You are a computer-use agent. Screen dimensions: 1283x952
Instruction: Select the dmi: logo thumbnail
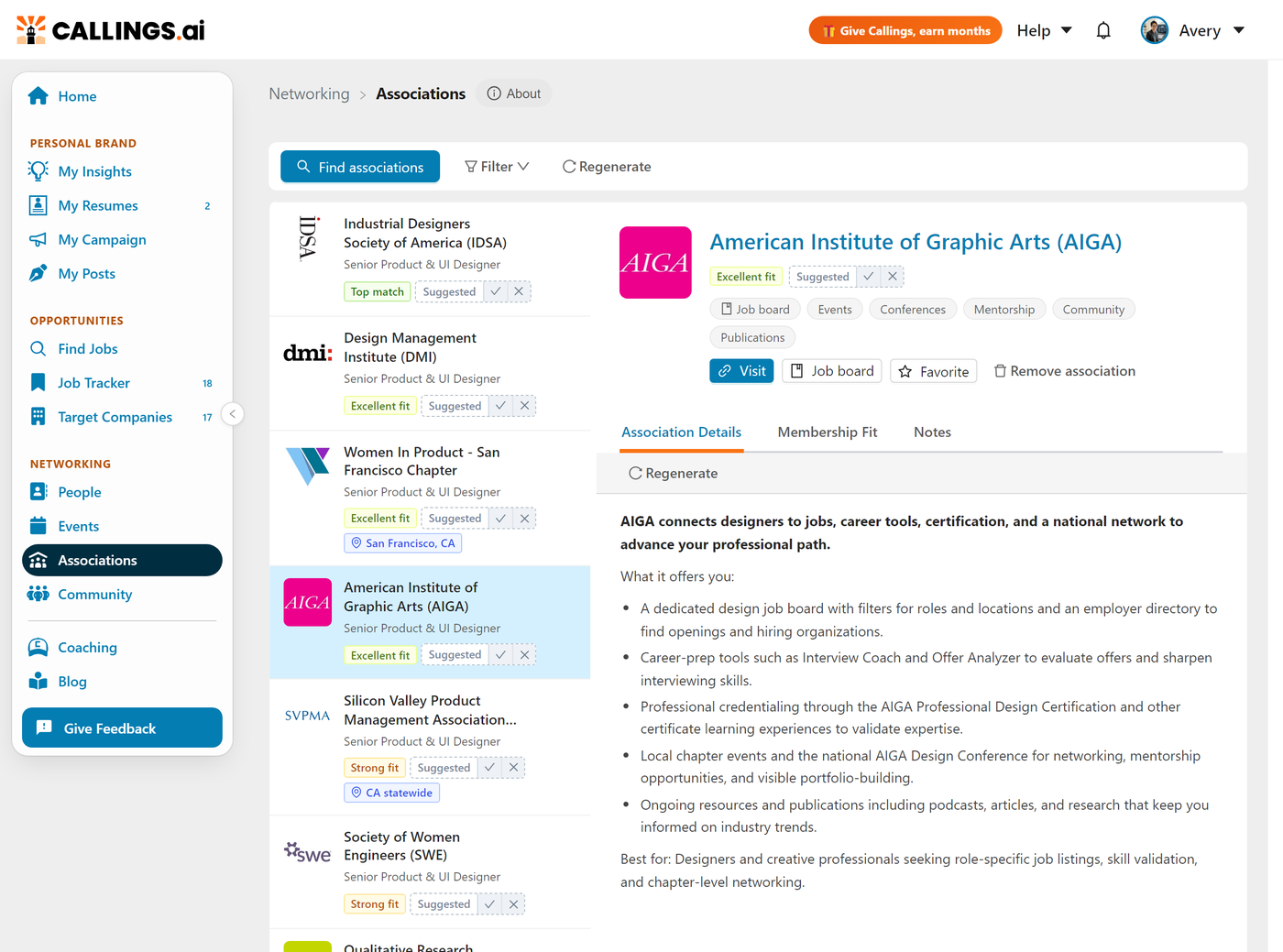(308, 353)
